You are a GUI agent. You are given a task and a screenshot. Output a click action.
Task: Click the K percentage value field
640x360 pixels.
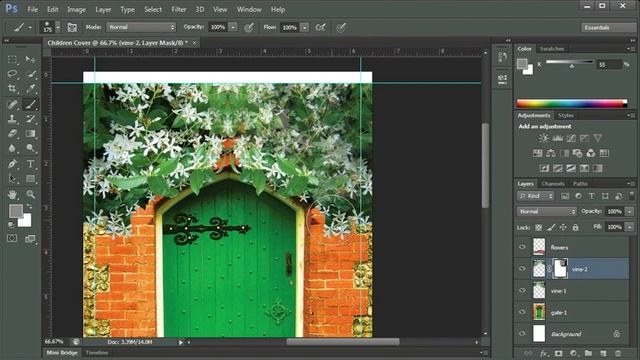609,64
